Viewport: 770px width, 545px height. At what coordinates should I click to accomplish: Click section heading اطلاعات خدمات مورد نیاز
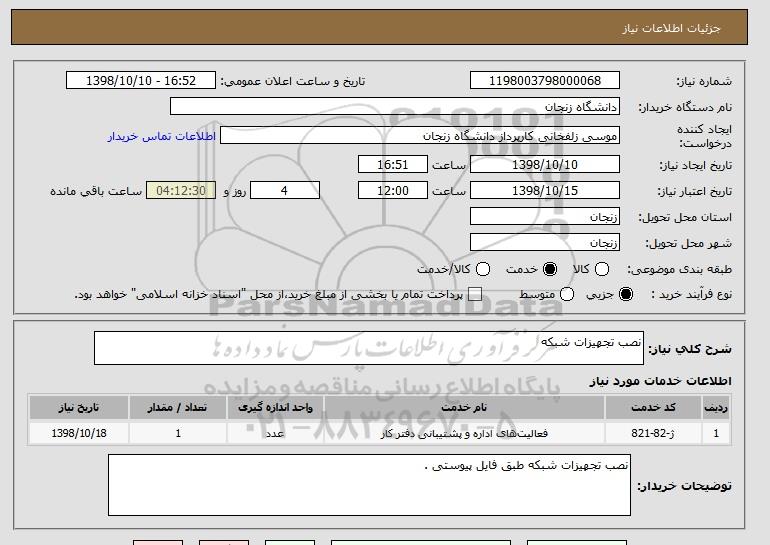660,381
